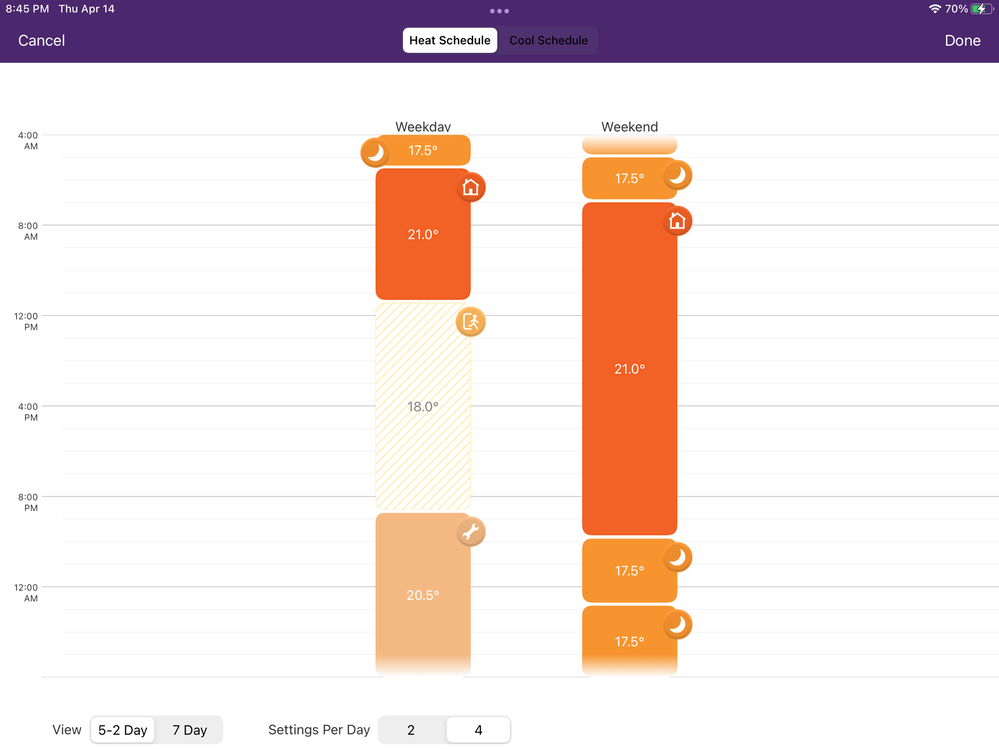
Task: Tap the Weekend home icon
Action: (678, 221)
